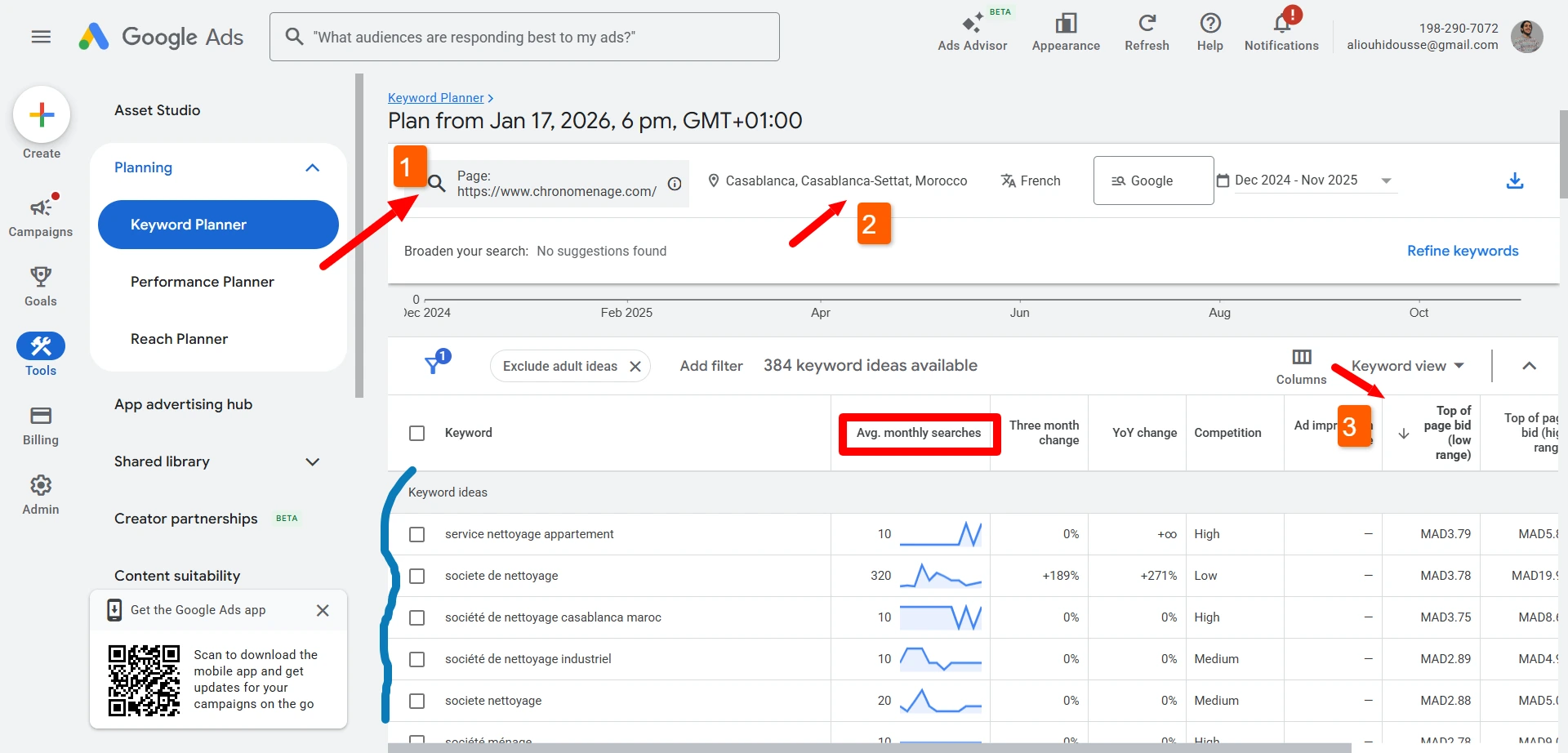Viewport: 1568px width, 753px height.
Task: Download keyword ideas with the download icon
Action: point(1514,180)
